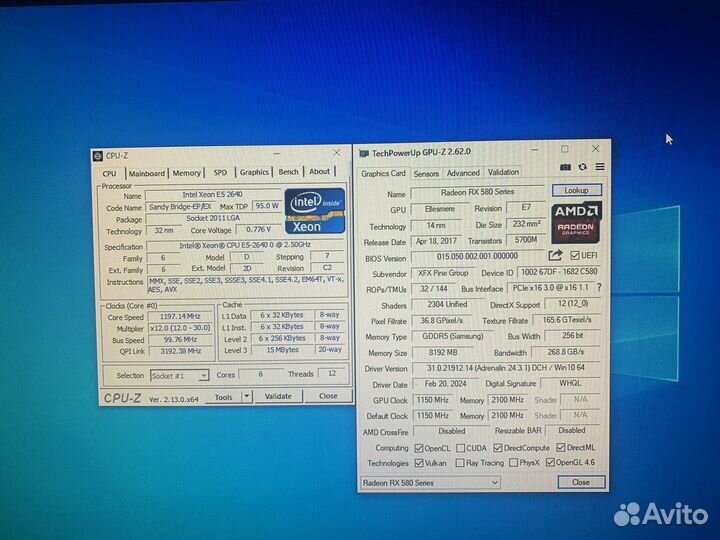Toggle the PhysX checkbox
The width and height of the screenshot is (720, 540).
(x=513, y=462)
